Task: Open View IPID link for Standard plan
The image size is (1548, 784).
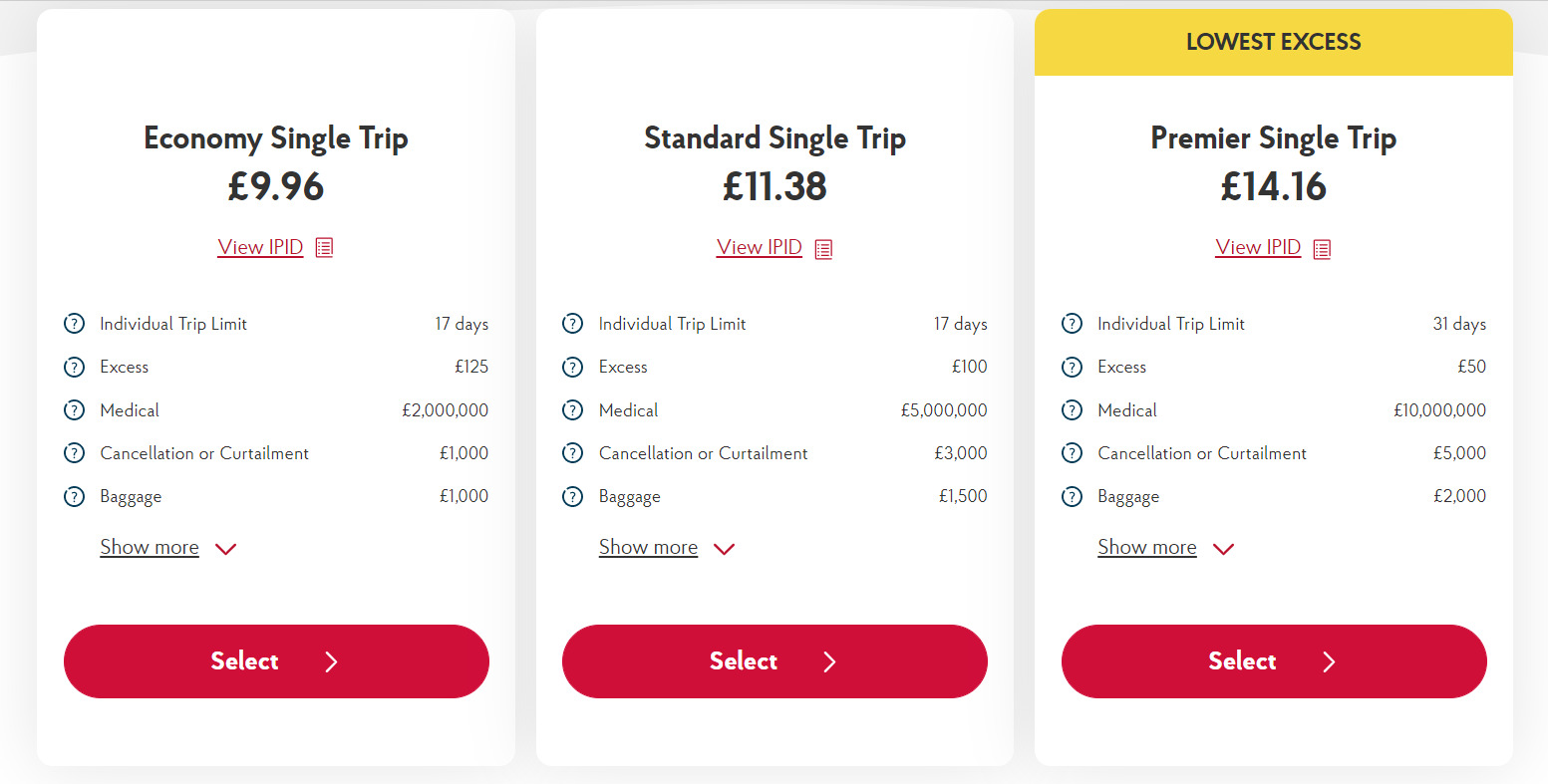Action: coord(759,247)
